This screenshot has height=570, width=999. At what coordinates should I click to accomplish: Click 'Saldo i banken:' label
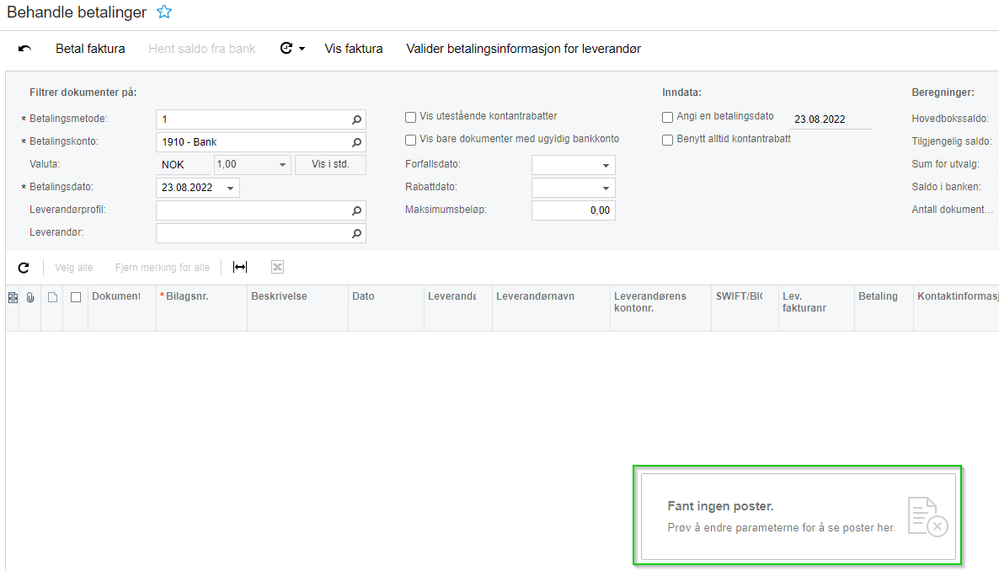point(946,187)
